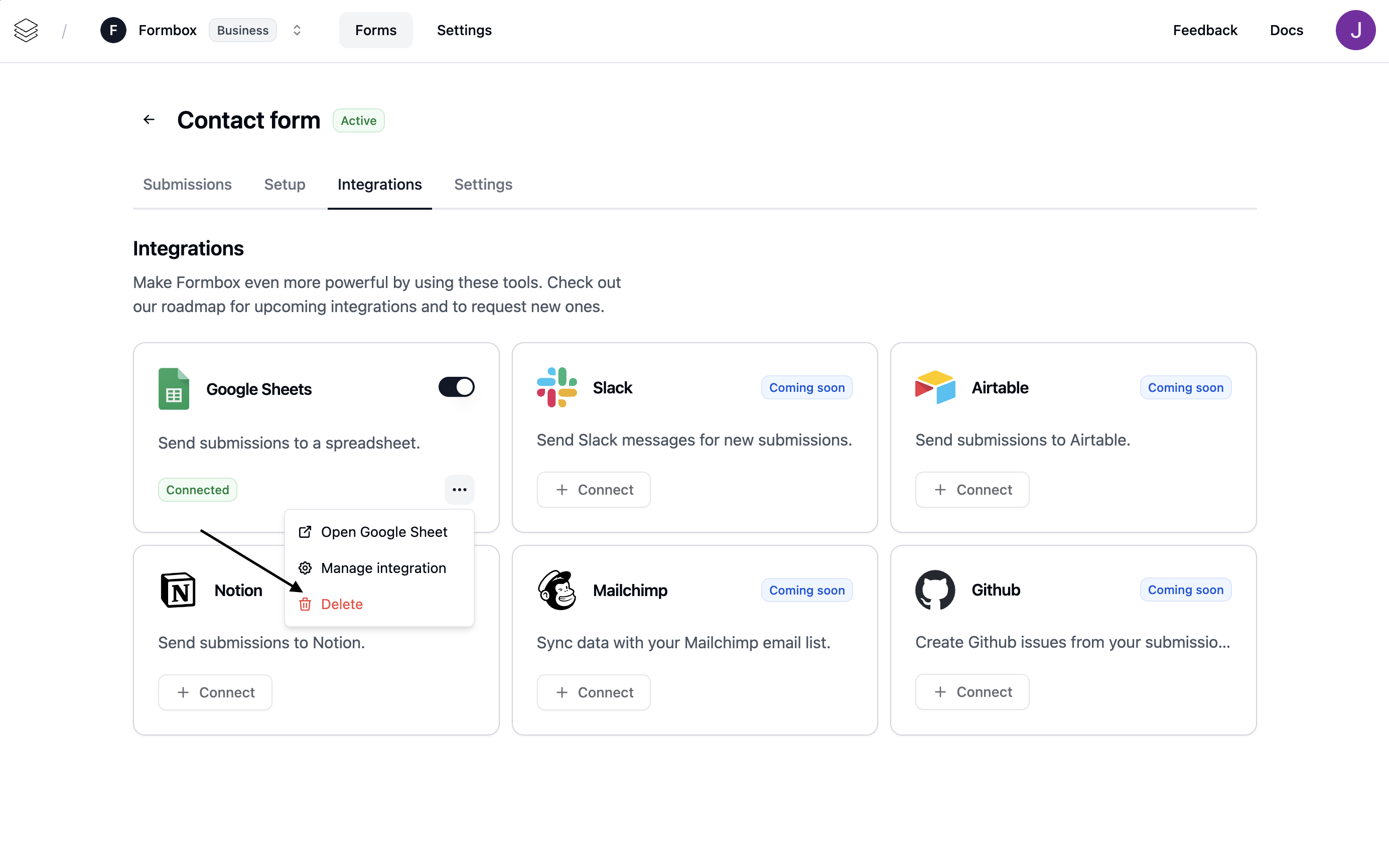Open the Docs link
1389x868 pixels.
tap(1286, 30)
